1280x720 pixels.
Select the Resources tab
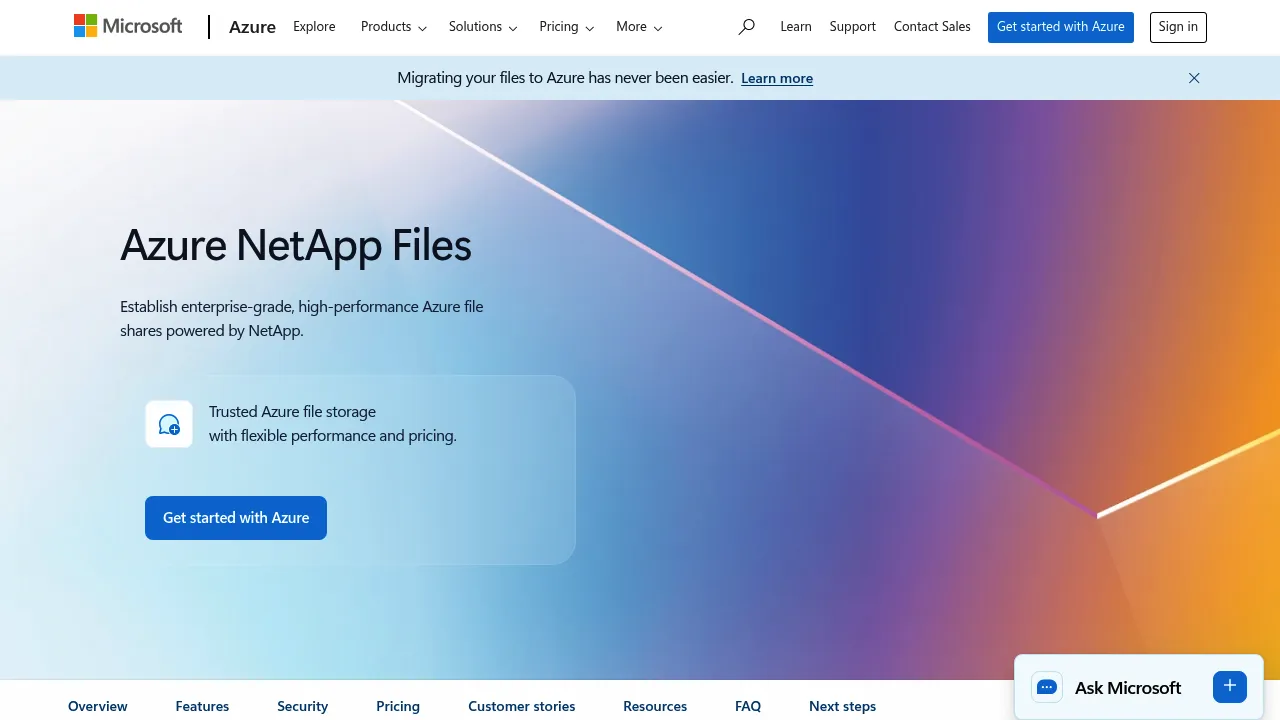pyautogui.click(x=655, y=706)
